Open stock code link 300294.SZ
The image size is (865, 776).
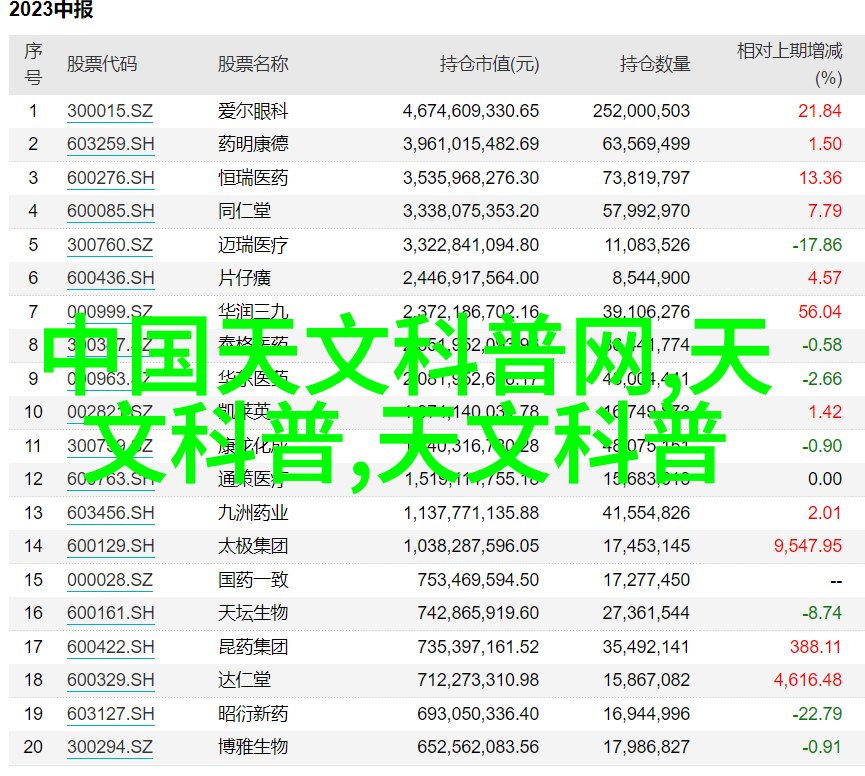tap(110, 747)
